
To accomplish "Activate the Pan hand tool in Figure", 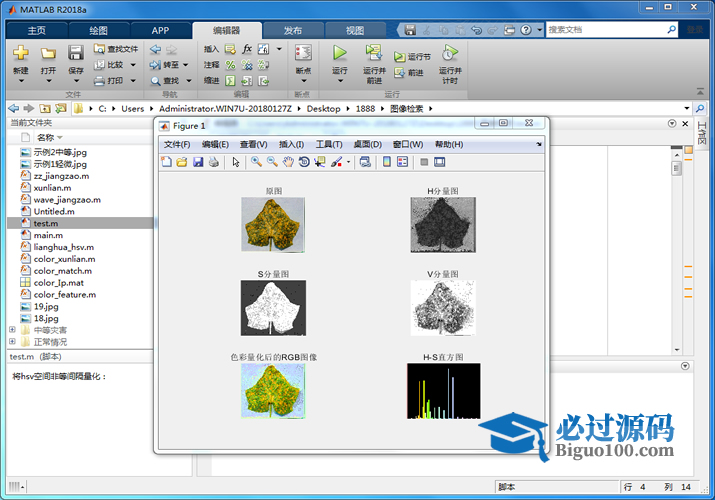I will pos(288,162).
